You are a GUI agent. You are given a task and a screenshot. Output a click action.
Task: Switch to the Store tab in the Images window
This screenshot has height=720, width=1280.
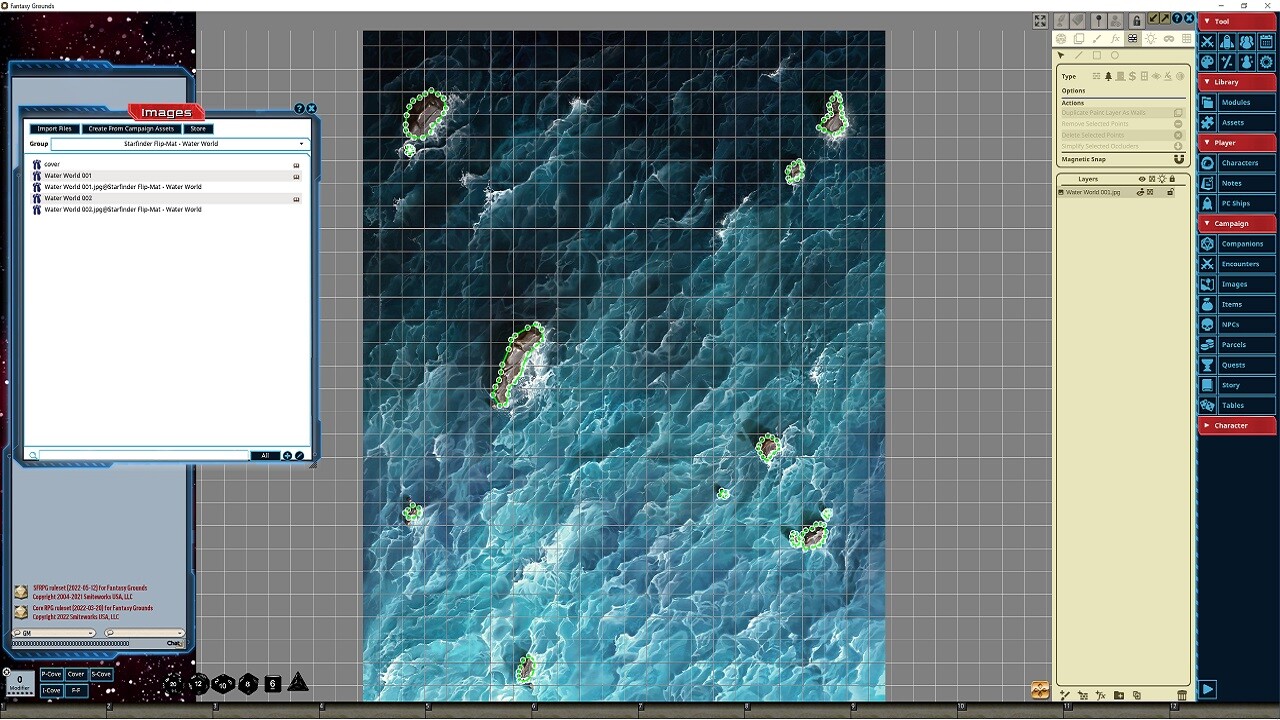tap(198, 128)
